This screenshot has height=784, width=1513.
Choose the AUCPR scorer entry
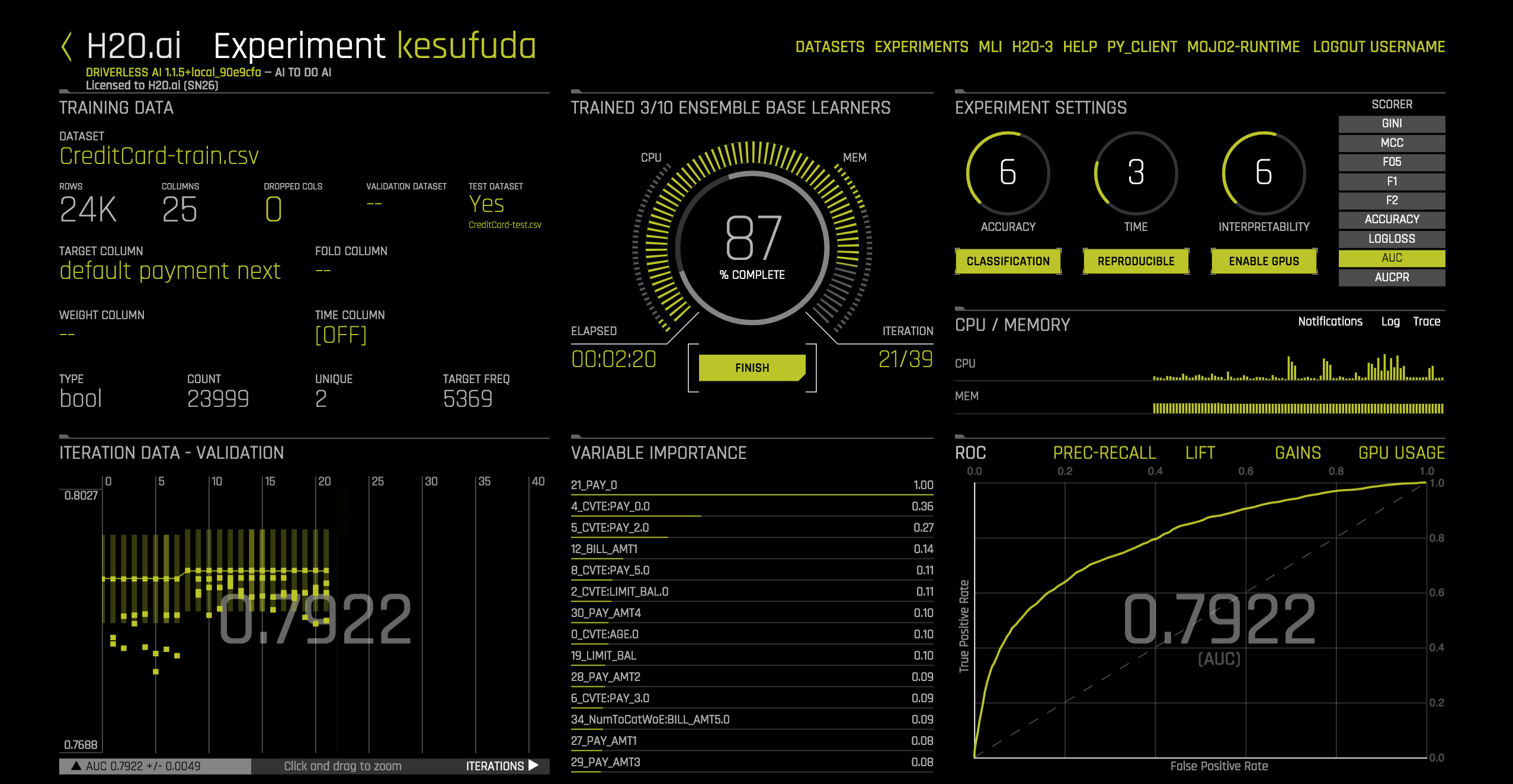click(1392, 277)
